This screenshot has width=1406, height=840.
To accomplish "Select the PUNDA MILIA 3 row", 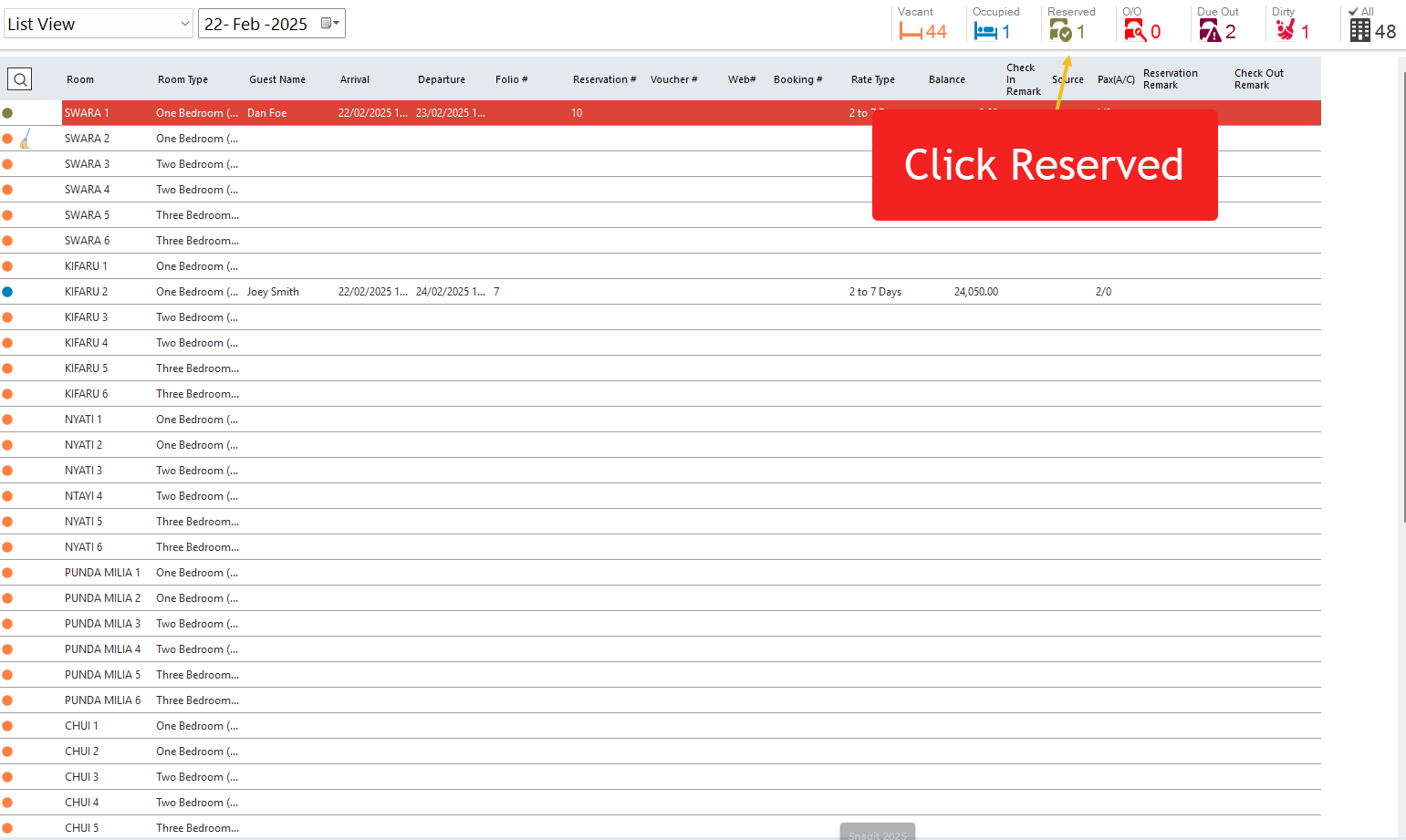I will [x=456, y=624].
